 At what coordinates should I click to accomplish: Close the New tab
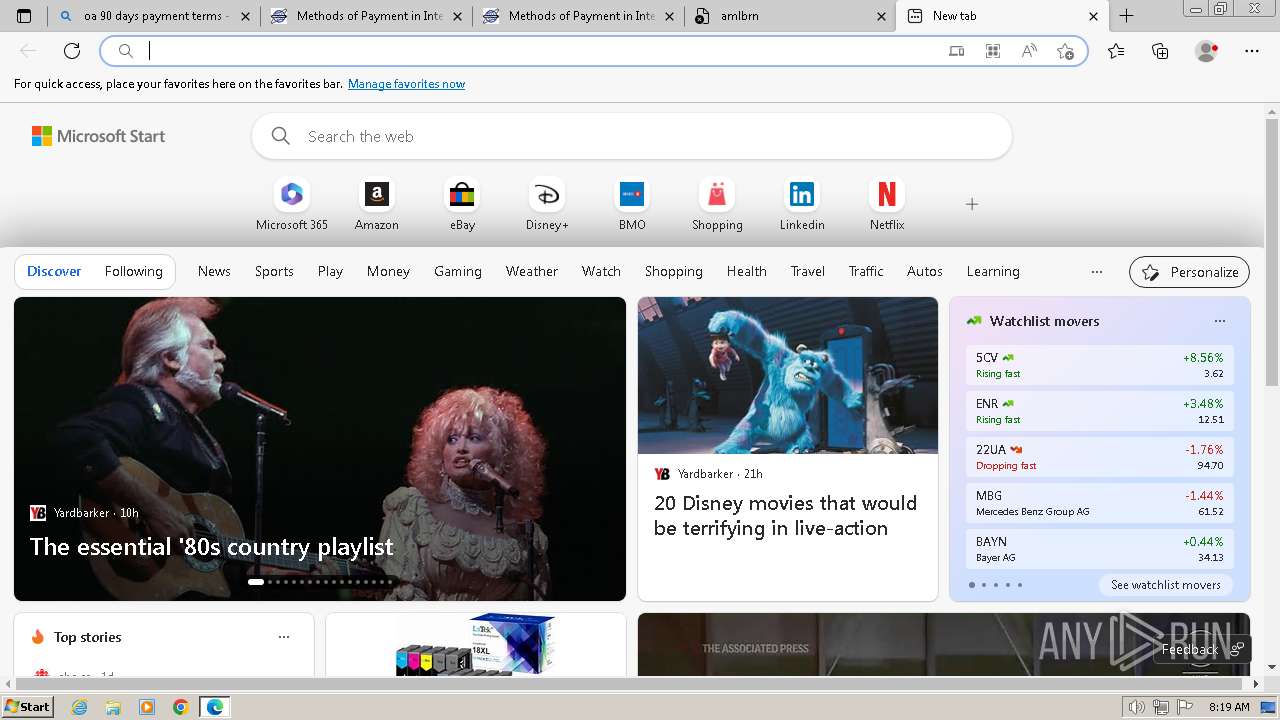click(1093, 16)
